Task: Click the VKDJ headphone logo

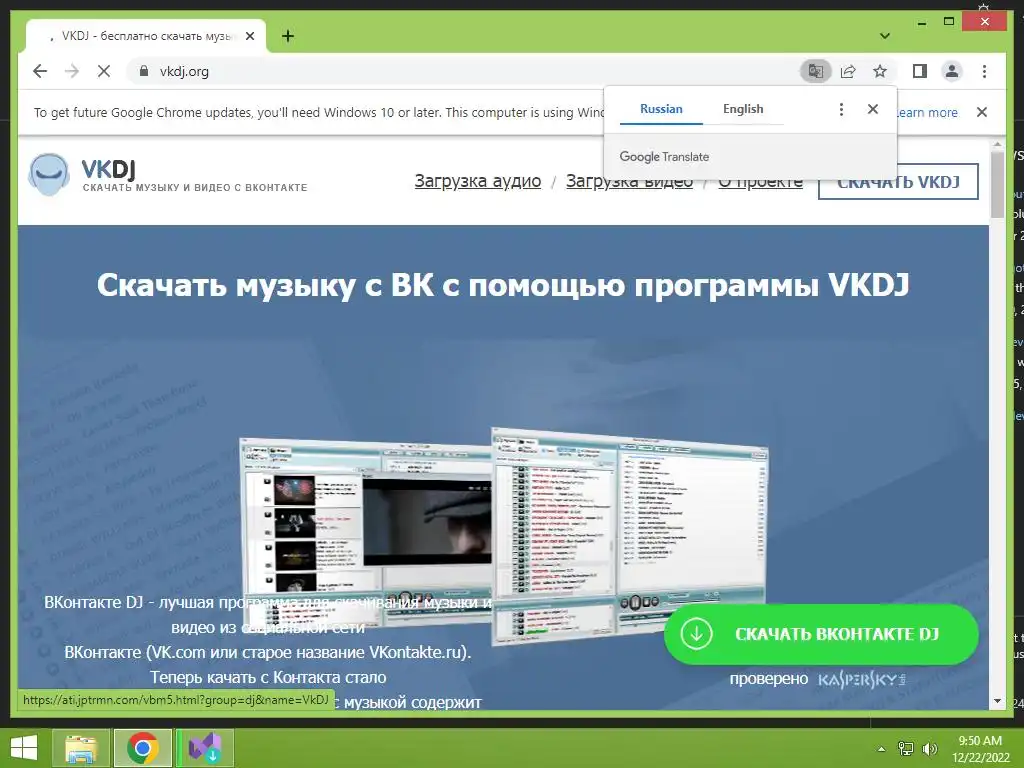Action: [49, 174]
